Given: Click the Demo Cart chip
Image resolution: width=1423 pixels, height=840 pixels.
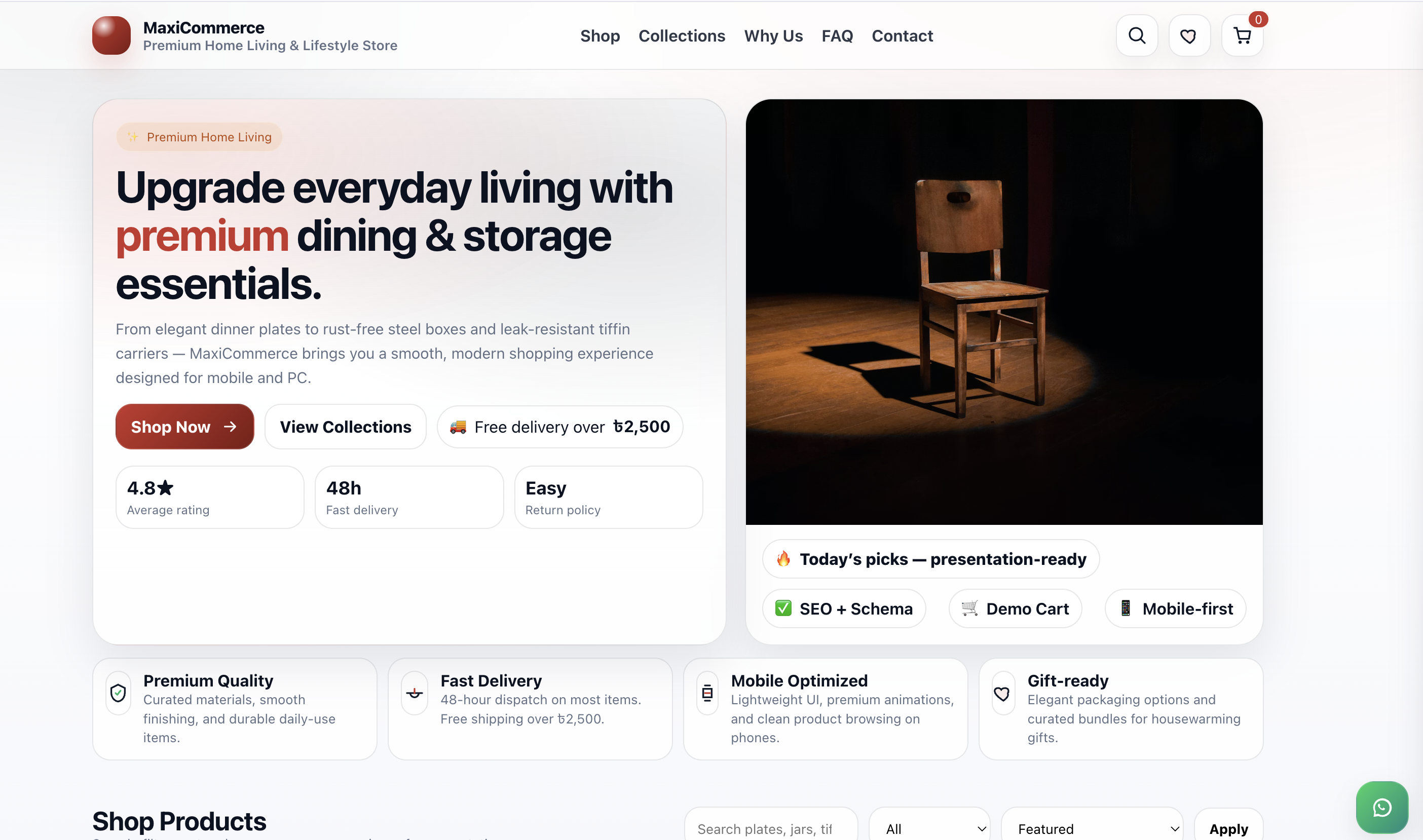Looking at the screenshot, I should pyautogui.click(x=1016, y=608).
